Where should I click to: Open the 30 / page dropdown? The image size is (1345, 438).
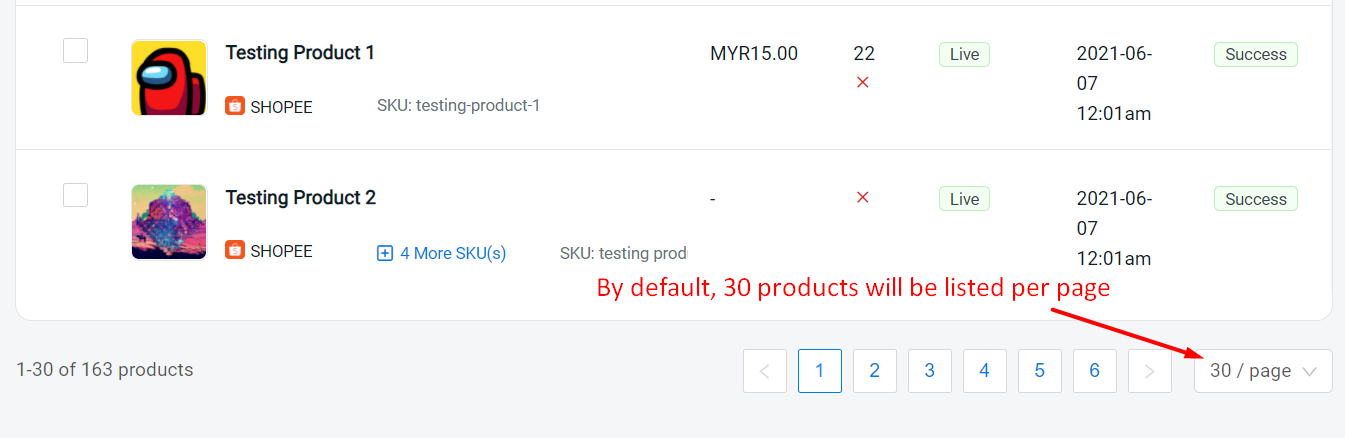1263,371
